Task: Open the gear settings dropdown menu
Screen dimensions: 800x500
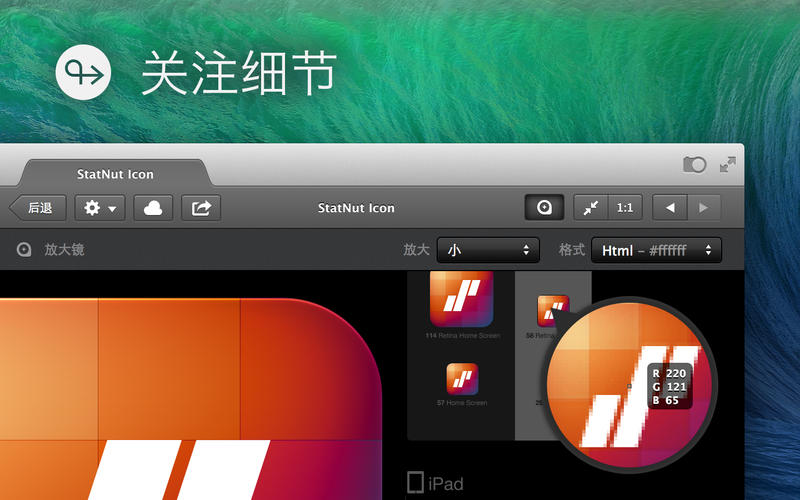Action: (99, 208)
